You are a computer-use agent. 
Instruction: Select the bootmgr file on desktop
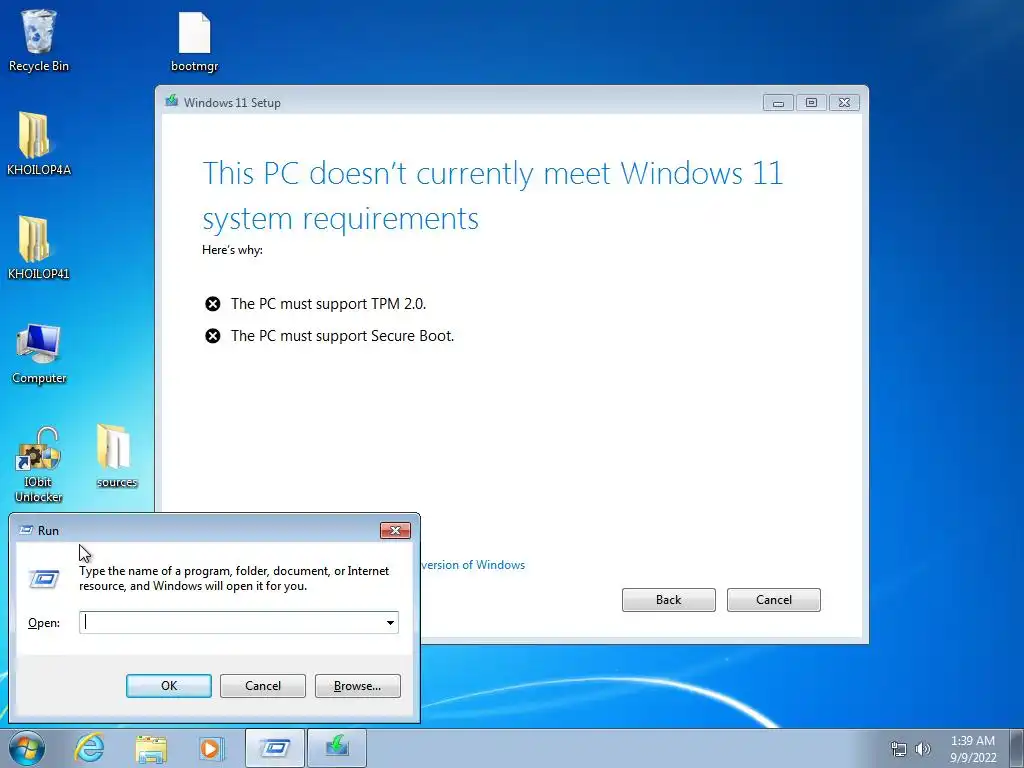[195, 42]
